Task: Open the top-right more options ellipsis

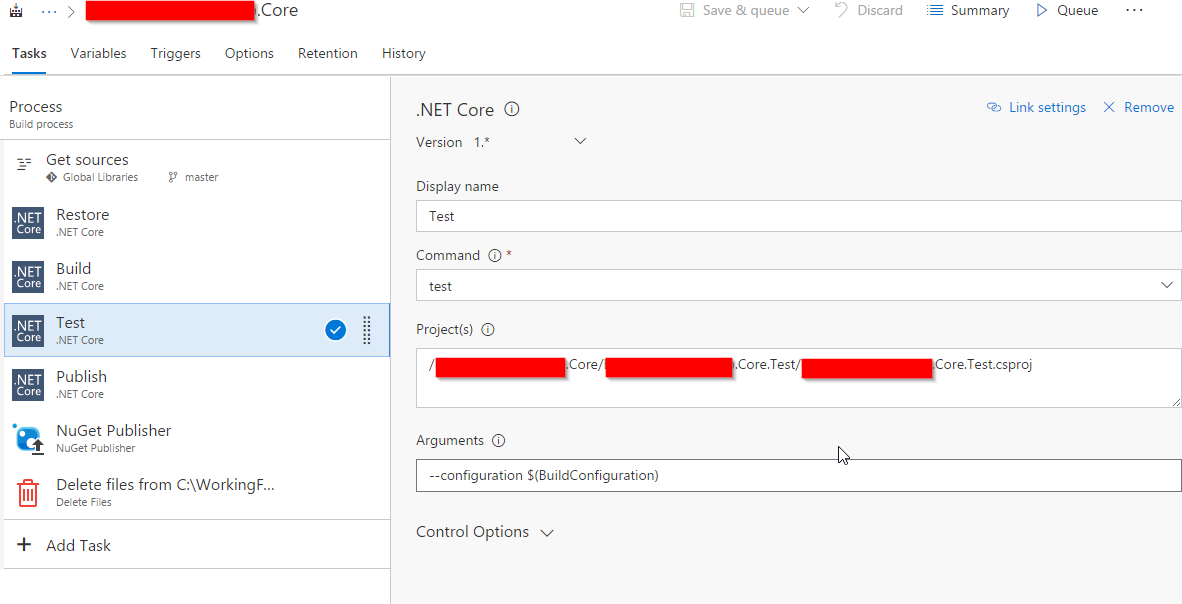Action: pos(1133,11)
